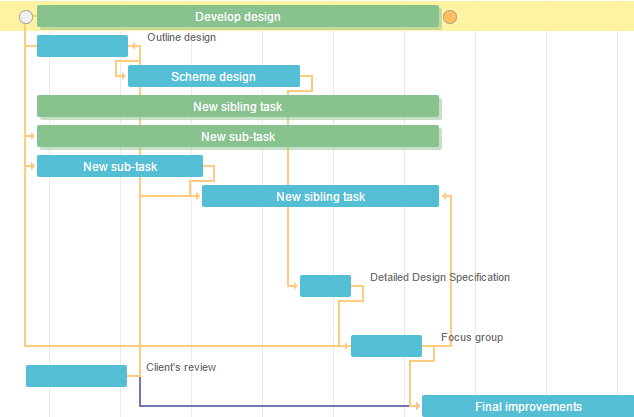The height and width of the screenshot is (417, 634).
Task: Click the Outline design label
Action: (181, 37)
